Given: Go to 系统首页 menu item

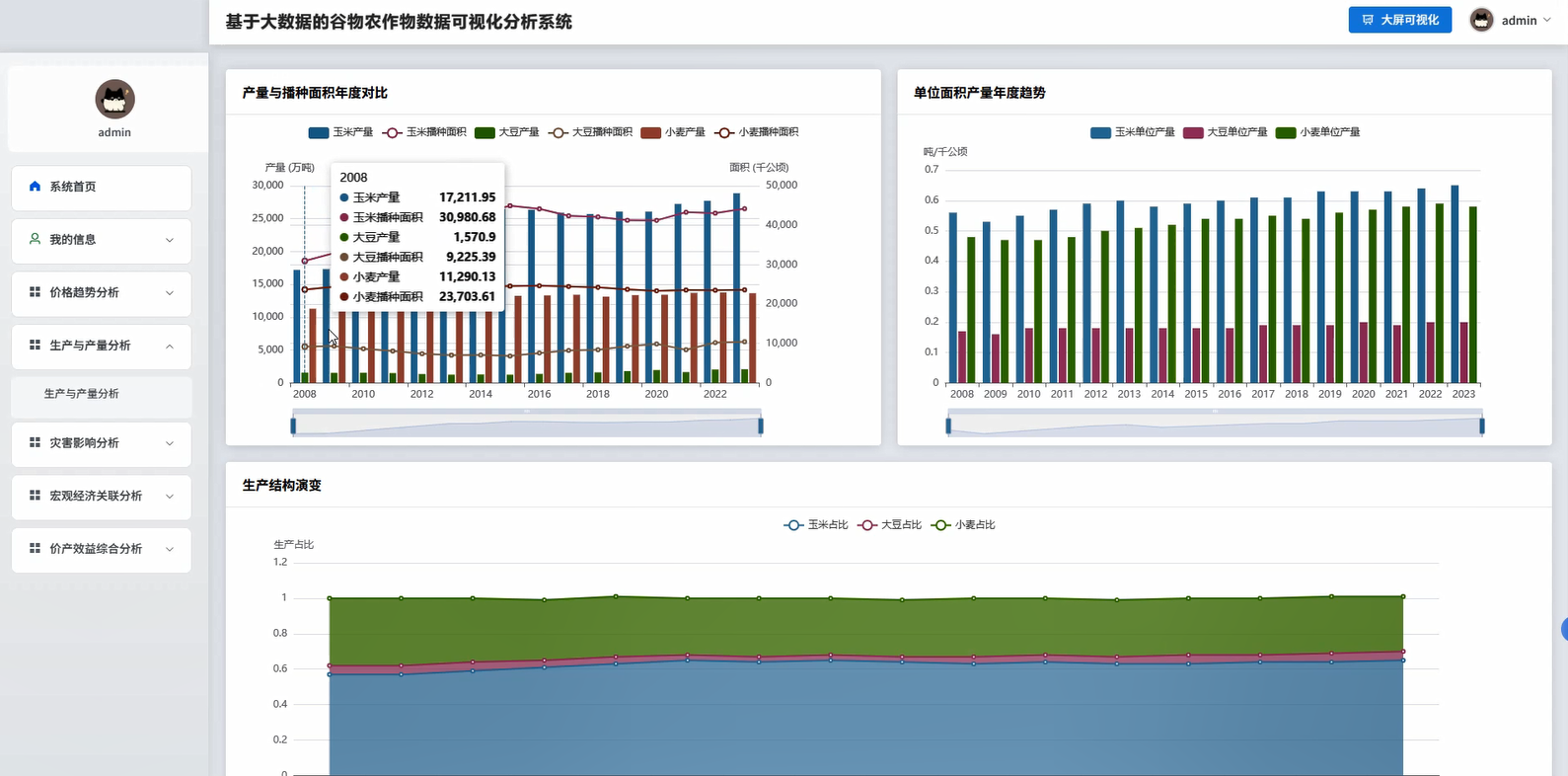Looking at the screenshot, I should (x=102, y=187).
